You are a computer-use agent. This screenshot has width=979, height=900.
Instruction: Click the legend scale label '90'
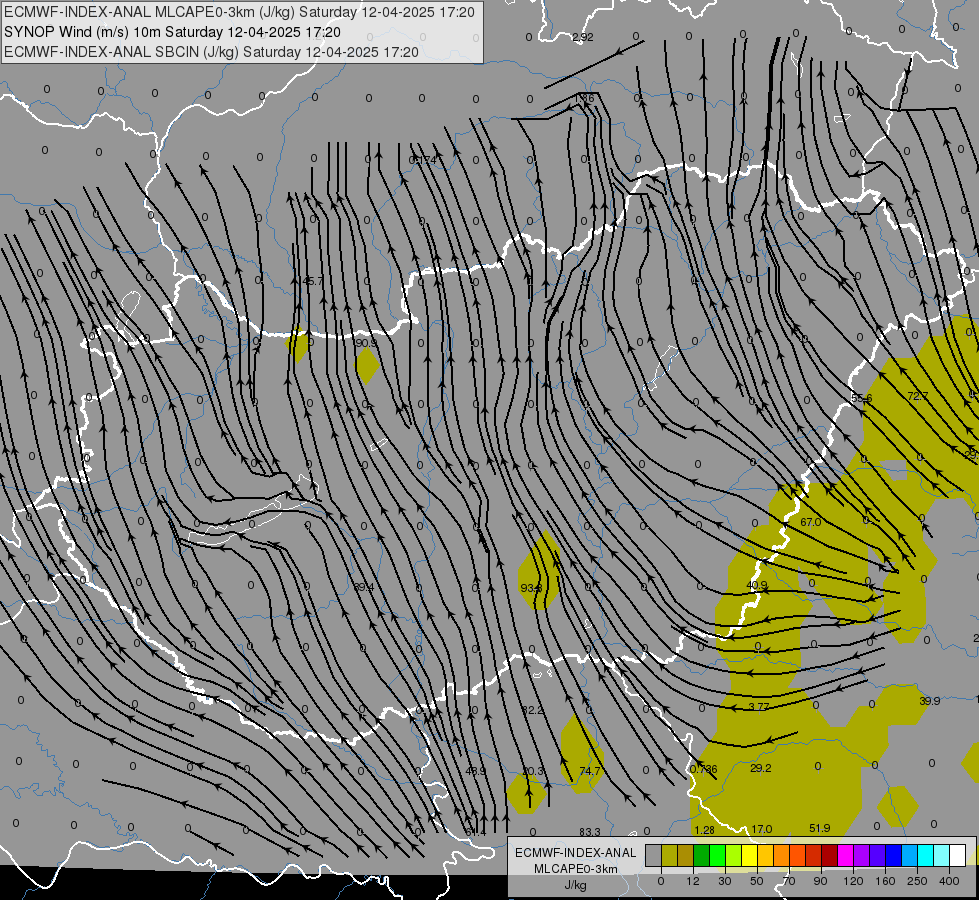820,881
